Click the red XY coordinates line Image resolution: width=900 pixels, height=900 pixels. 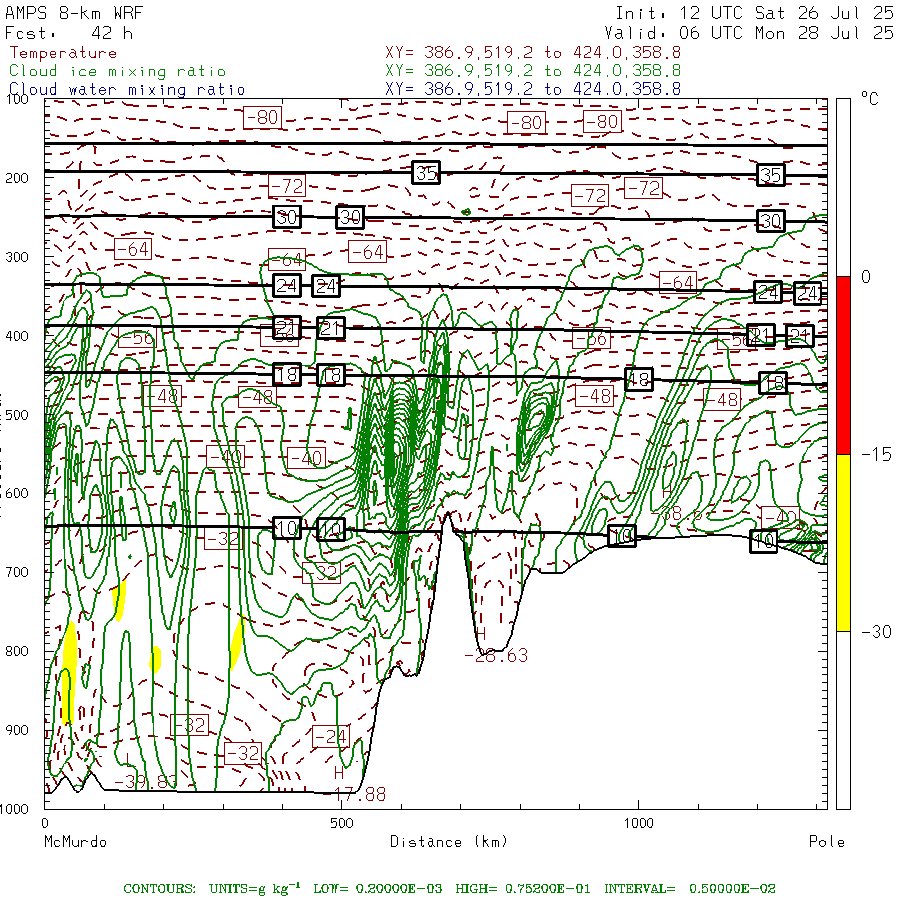[x=533, y=53]
